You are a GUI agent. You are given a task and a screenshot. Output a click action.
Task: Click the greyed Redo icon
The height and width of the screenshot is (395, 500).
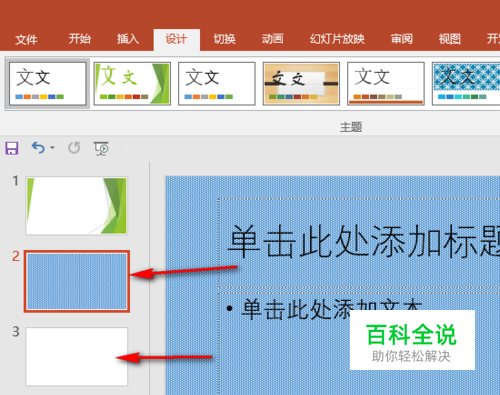click(74, 148)
